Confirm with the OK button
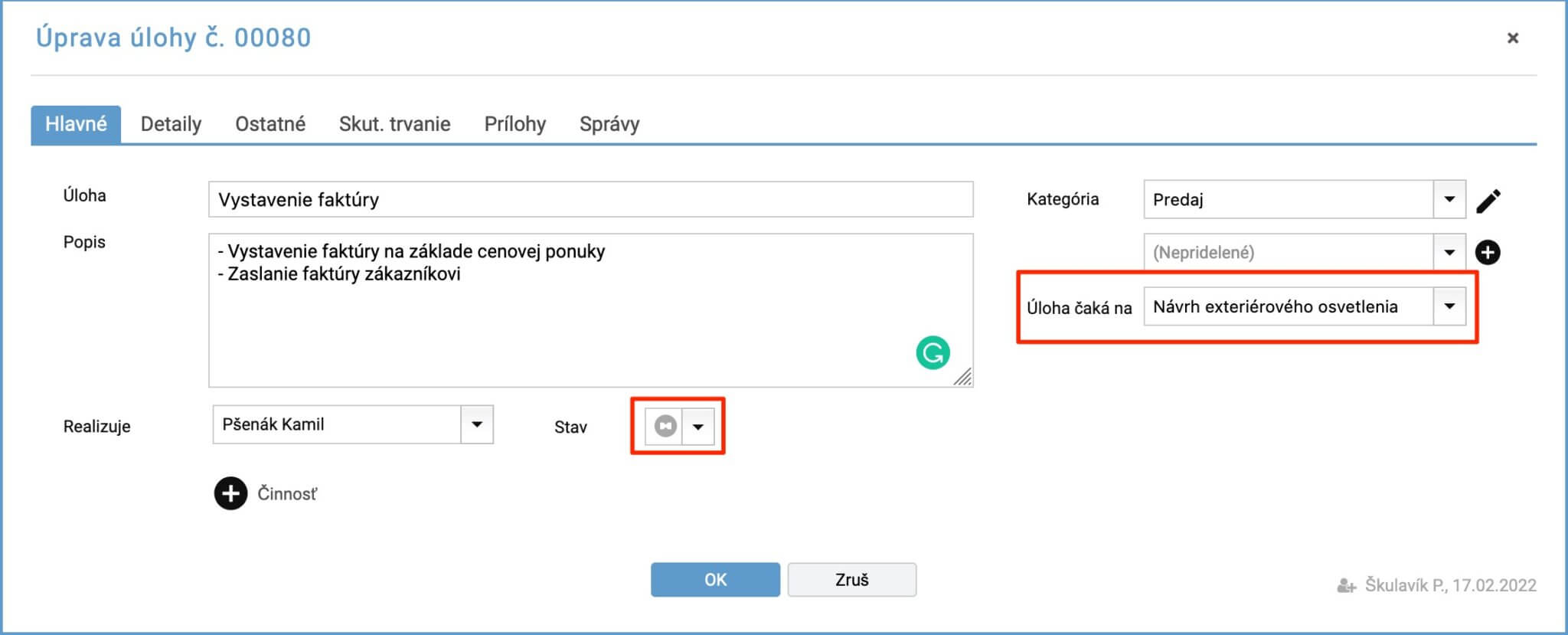This screenshot has height=635, width=1568. [x=715, y=580]
